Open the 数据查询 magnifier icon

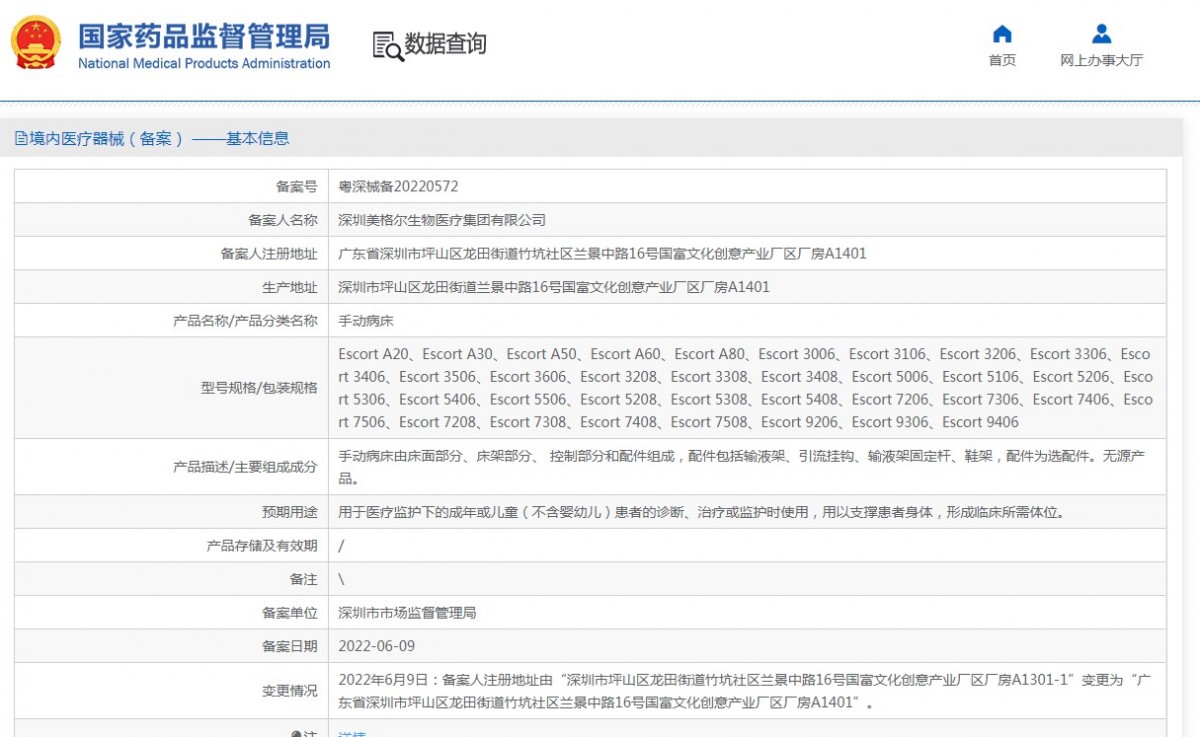coord(387,46)
